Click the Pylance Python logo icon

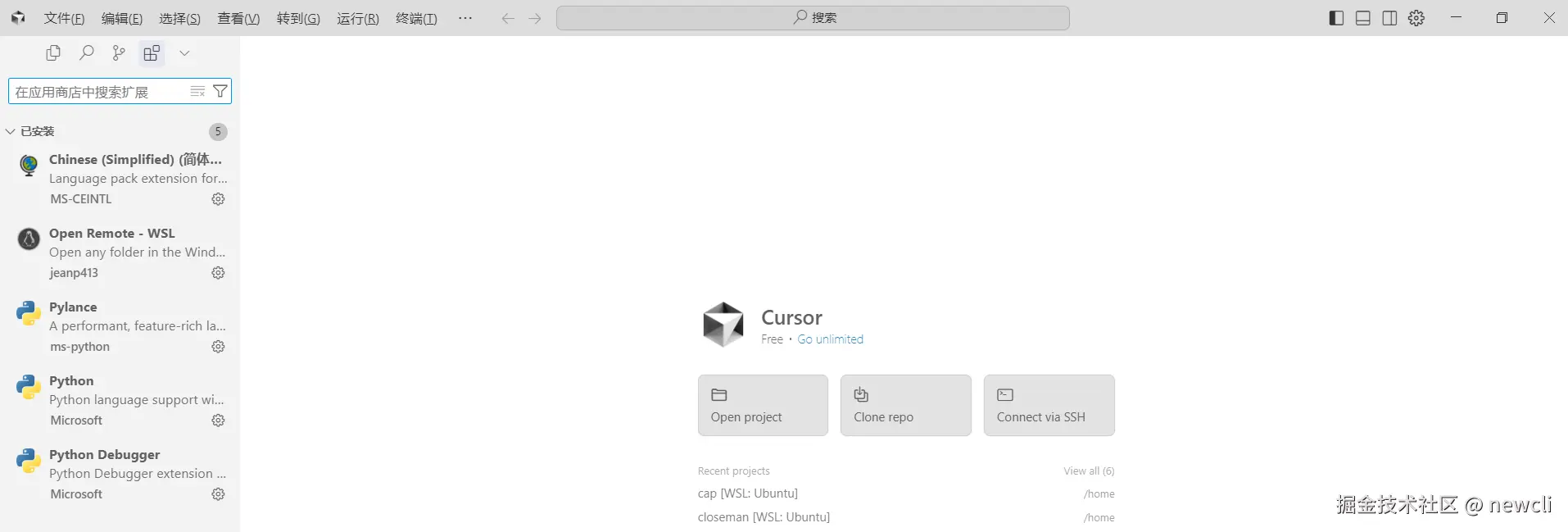[29, 313]
